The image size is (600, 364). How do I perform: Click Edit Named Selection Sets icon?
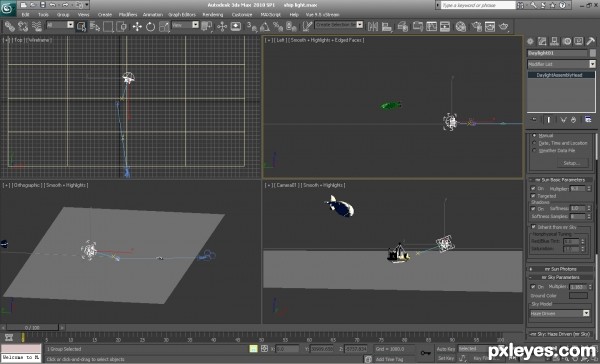click(307, 26)
